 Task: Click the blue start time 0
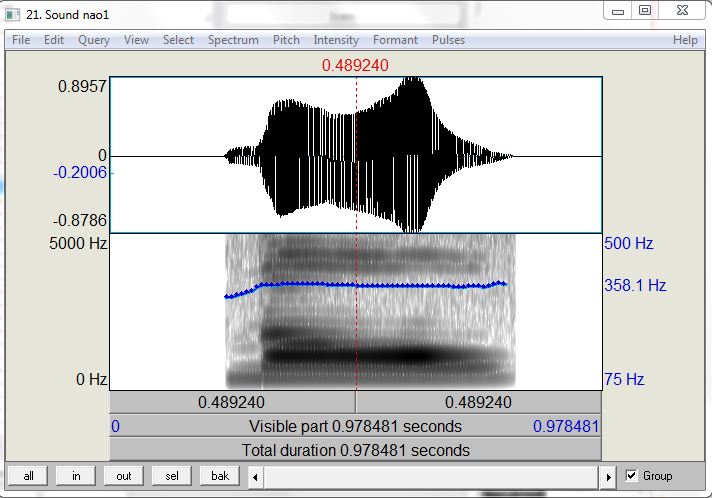[x=116, y=426]
